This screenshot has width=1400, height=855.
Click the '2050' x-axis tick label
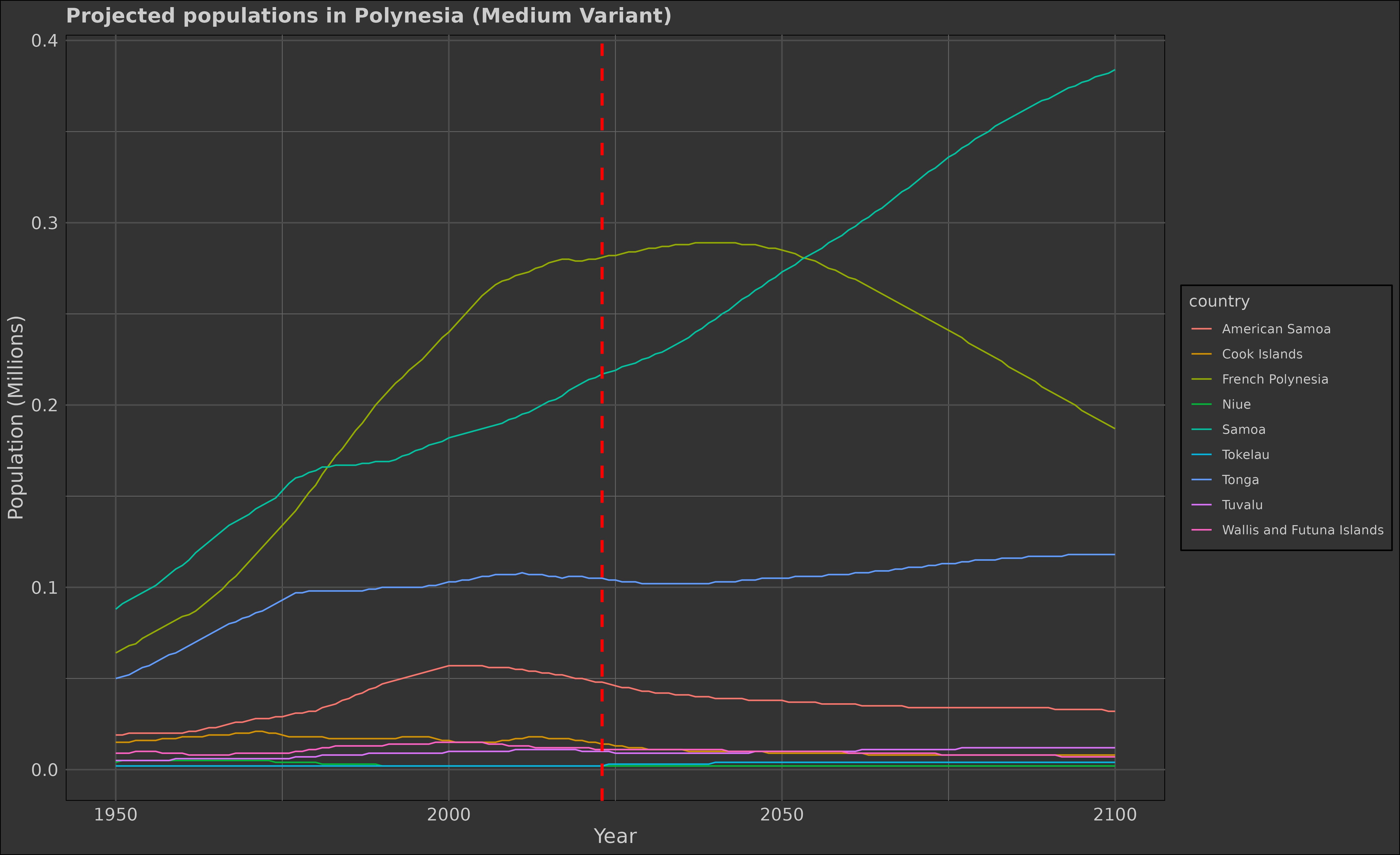[782, 815]
